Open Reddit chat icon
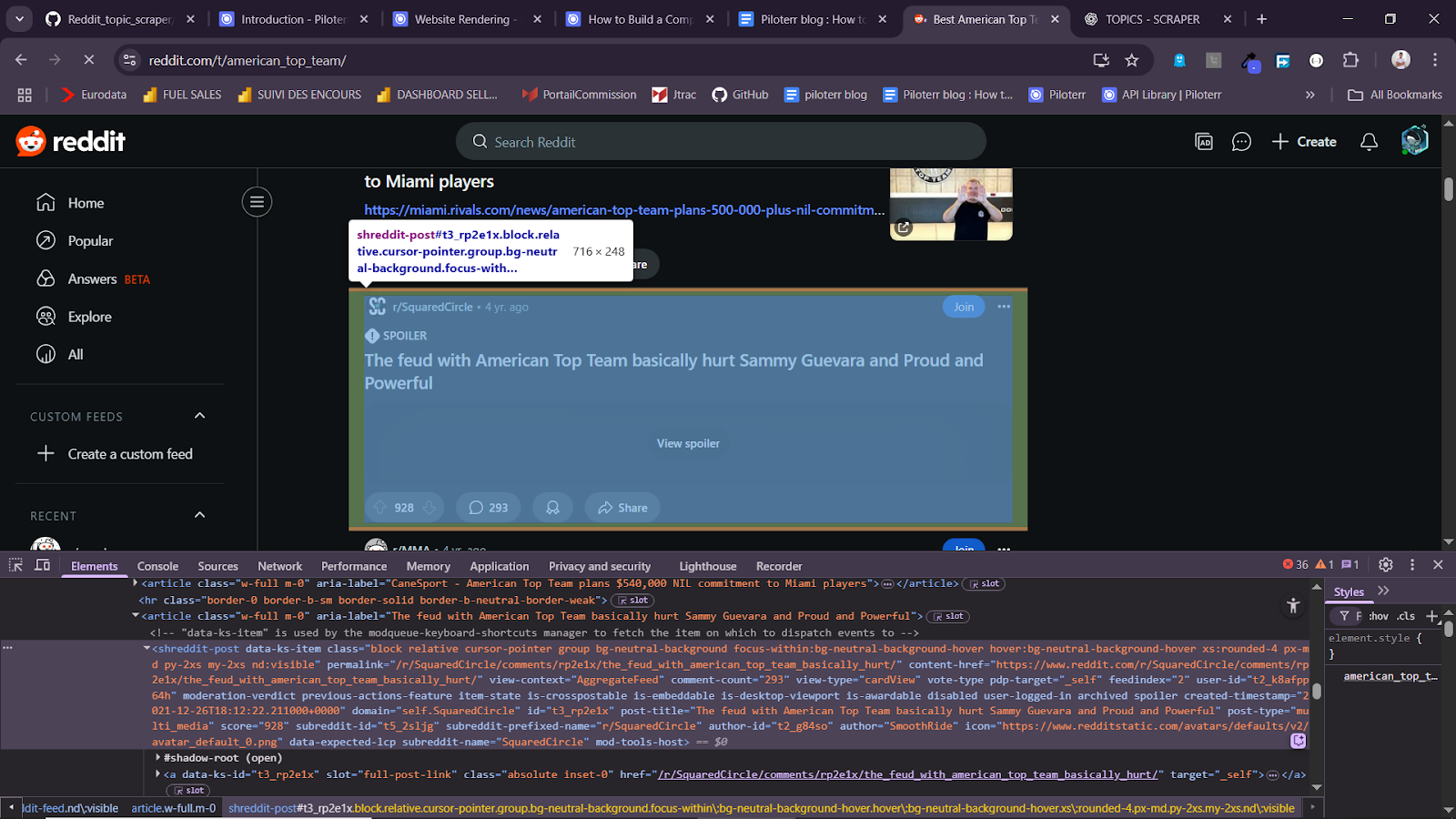Screen dimensions: 1456x819 tap(1241, 142)
